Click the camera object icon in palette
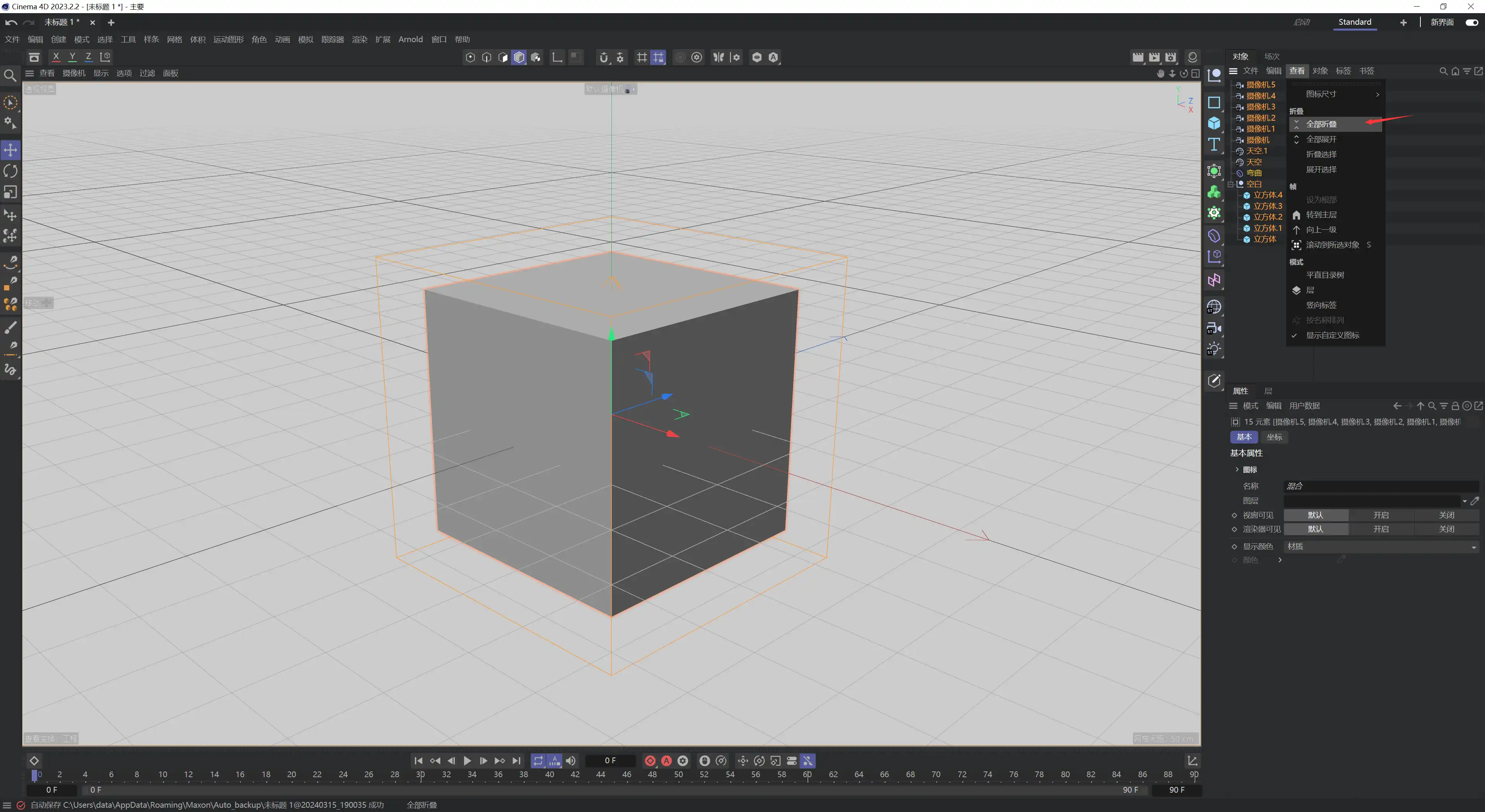Viewport: 1485px width, 812px height. [1214, 328]
